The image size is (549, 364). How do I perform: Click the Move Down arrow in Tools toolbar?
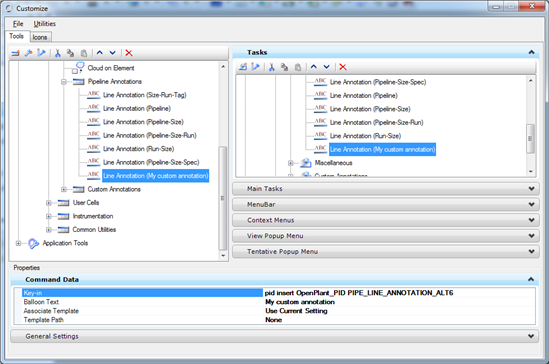click(x=112, y=52)
